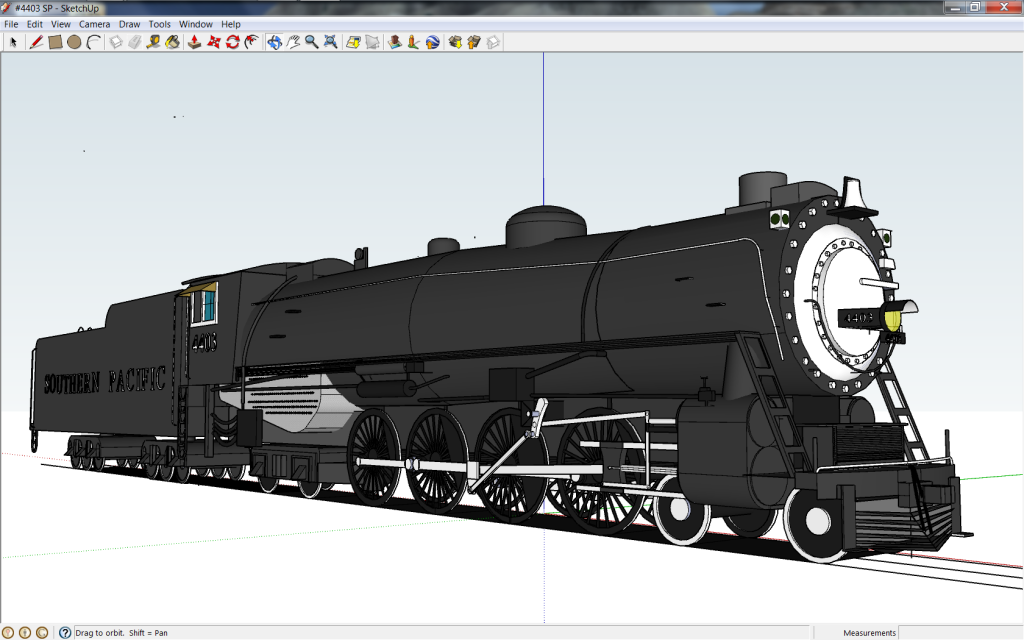The height and width of the screenshot is (640, 1024).
Task: Restore down the SketchUp window
Action: point(975,7)
